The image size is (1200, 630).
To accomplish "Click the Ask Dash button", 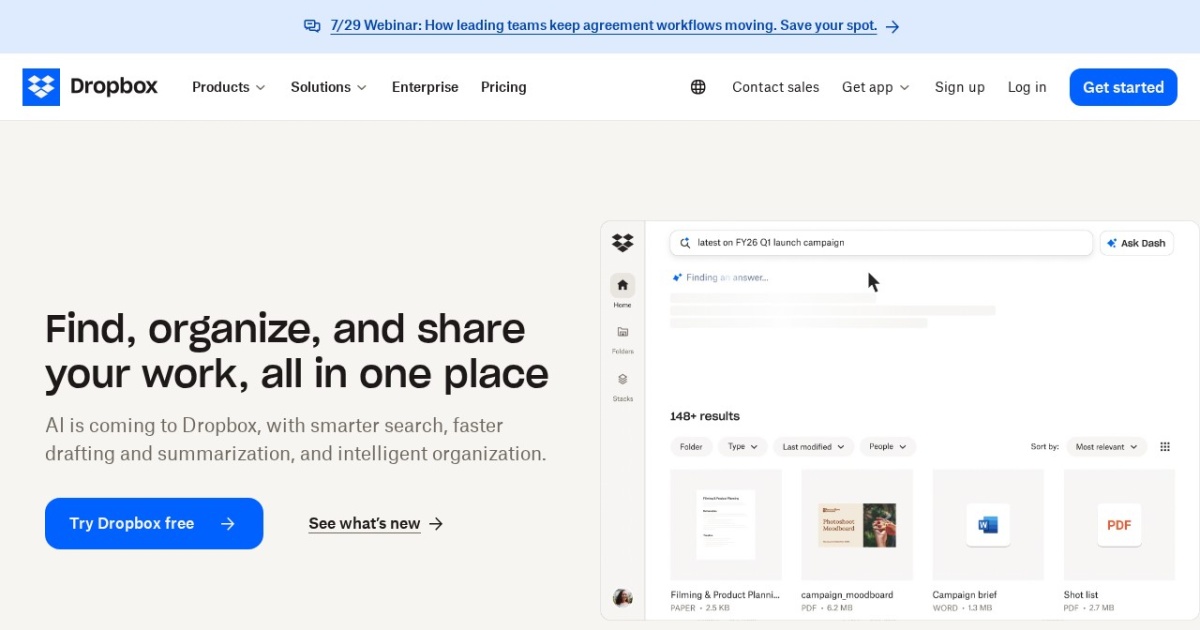I will 1137,243.
